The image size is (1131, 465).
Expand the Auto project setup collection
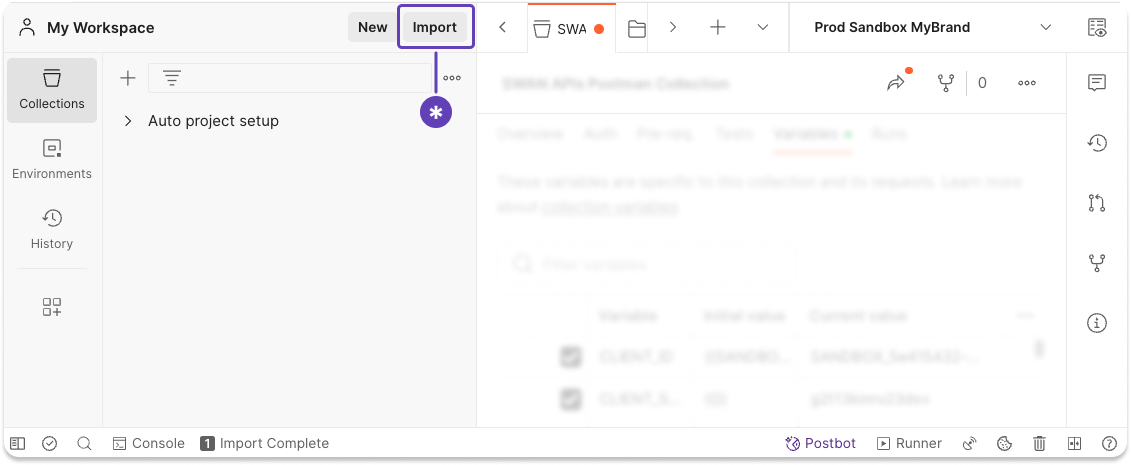(x=128, y=121)
